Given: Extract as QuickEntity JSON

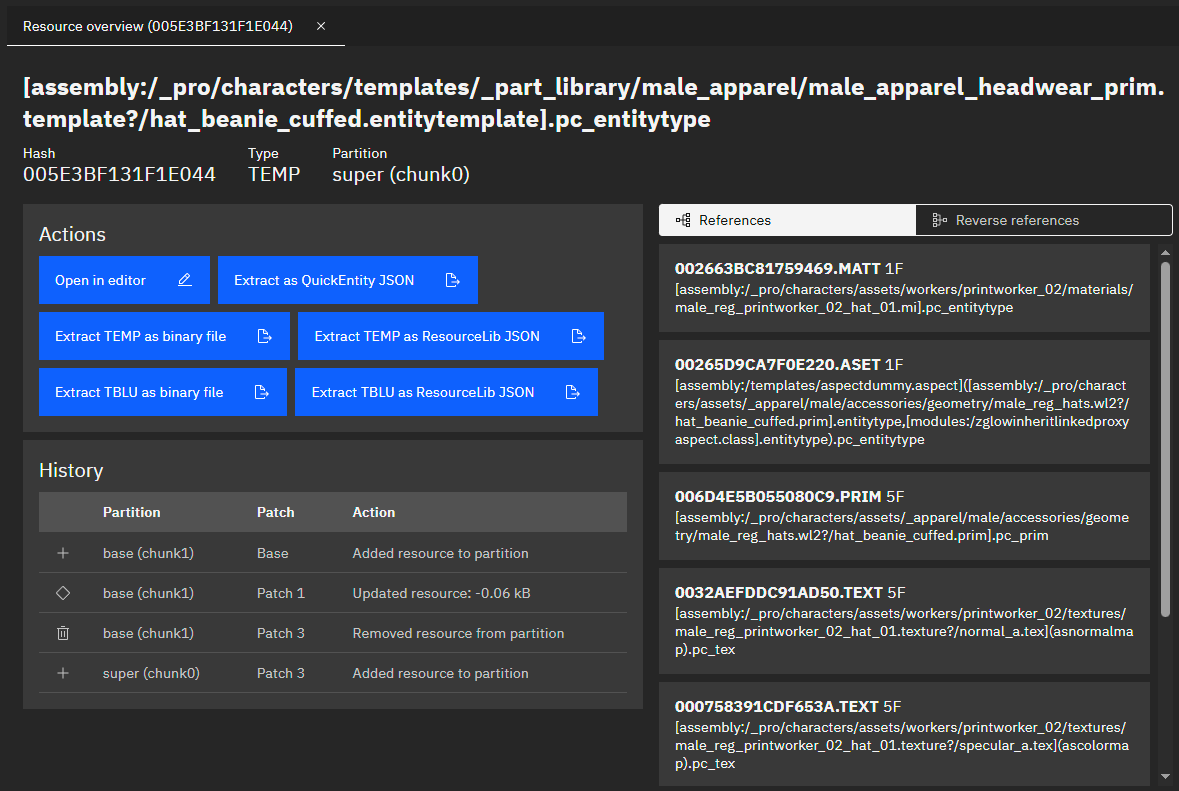Looking at the screenshot, I should (347, 280).
